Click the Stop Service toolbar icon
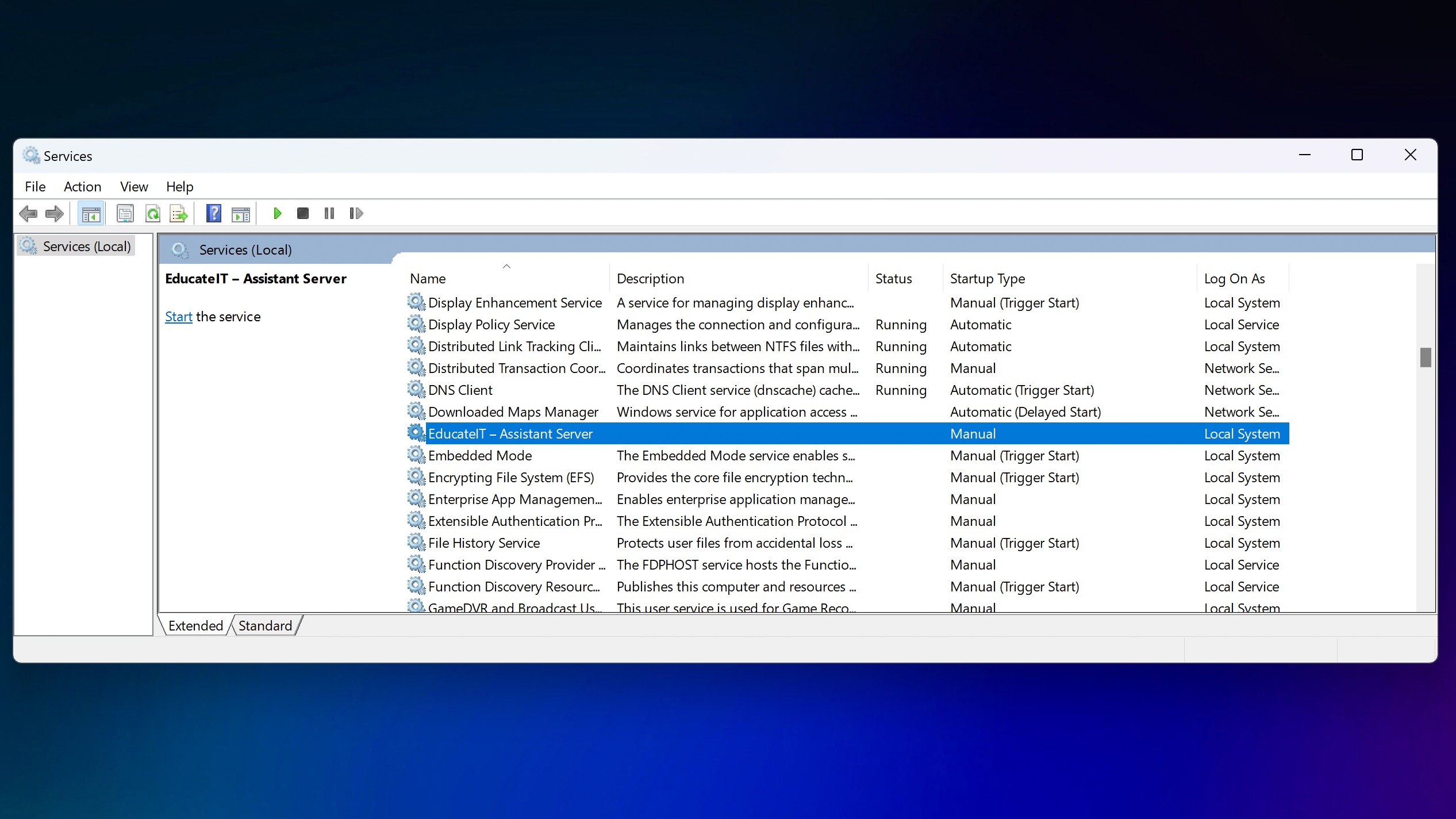Viewport: 1456px width, 819px height. point(303,214)
